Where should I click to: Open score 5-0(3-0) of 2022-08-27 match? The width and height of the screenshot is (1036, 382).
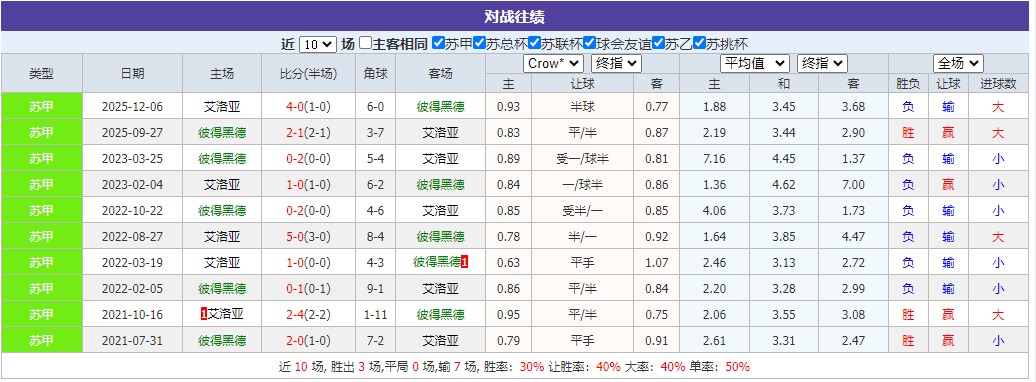[308, 237]
